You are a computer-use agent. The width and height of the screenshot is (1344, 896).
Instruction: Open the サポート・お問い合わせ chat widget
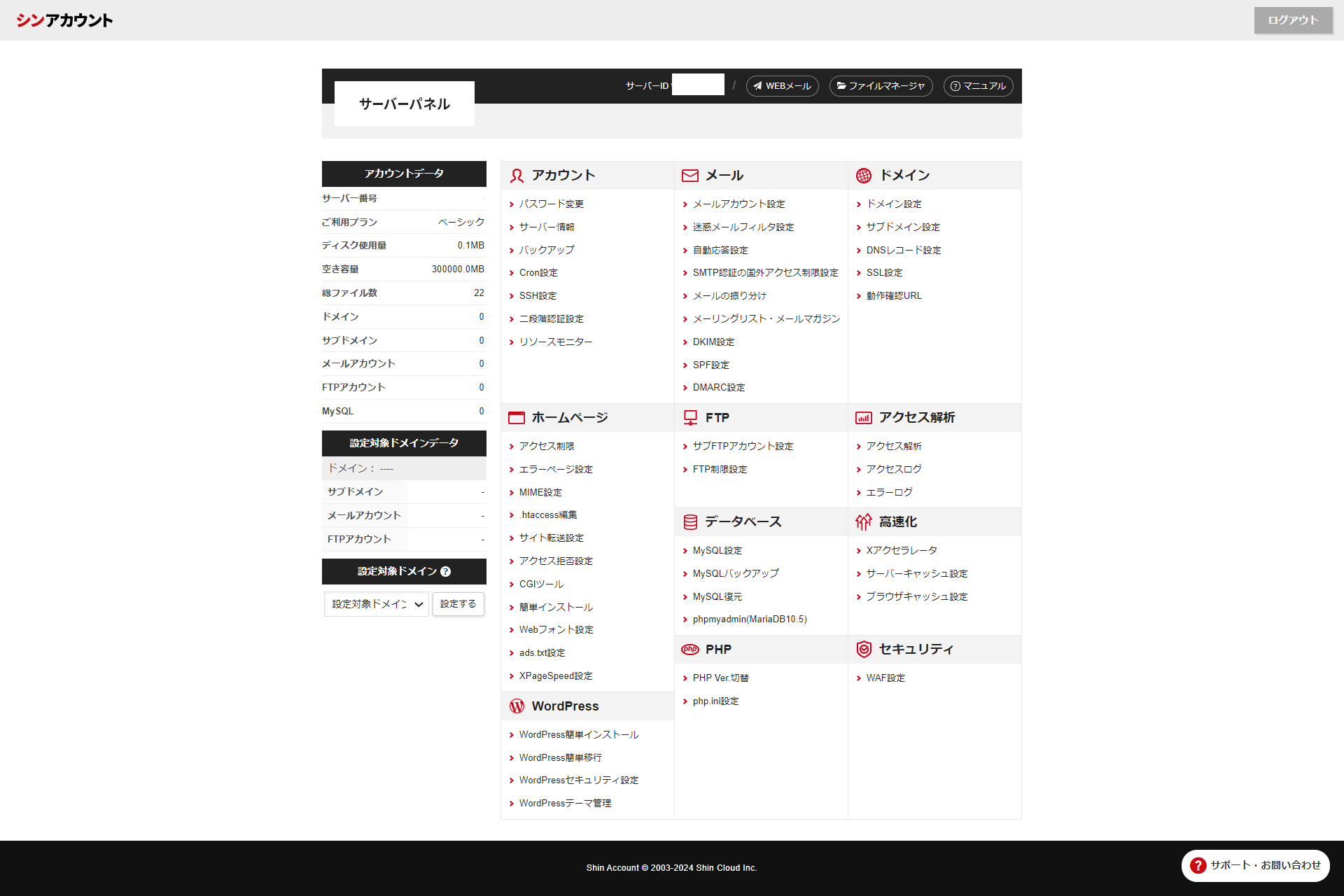(1256, 865)
